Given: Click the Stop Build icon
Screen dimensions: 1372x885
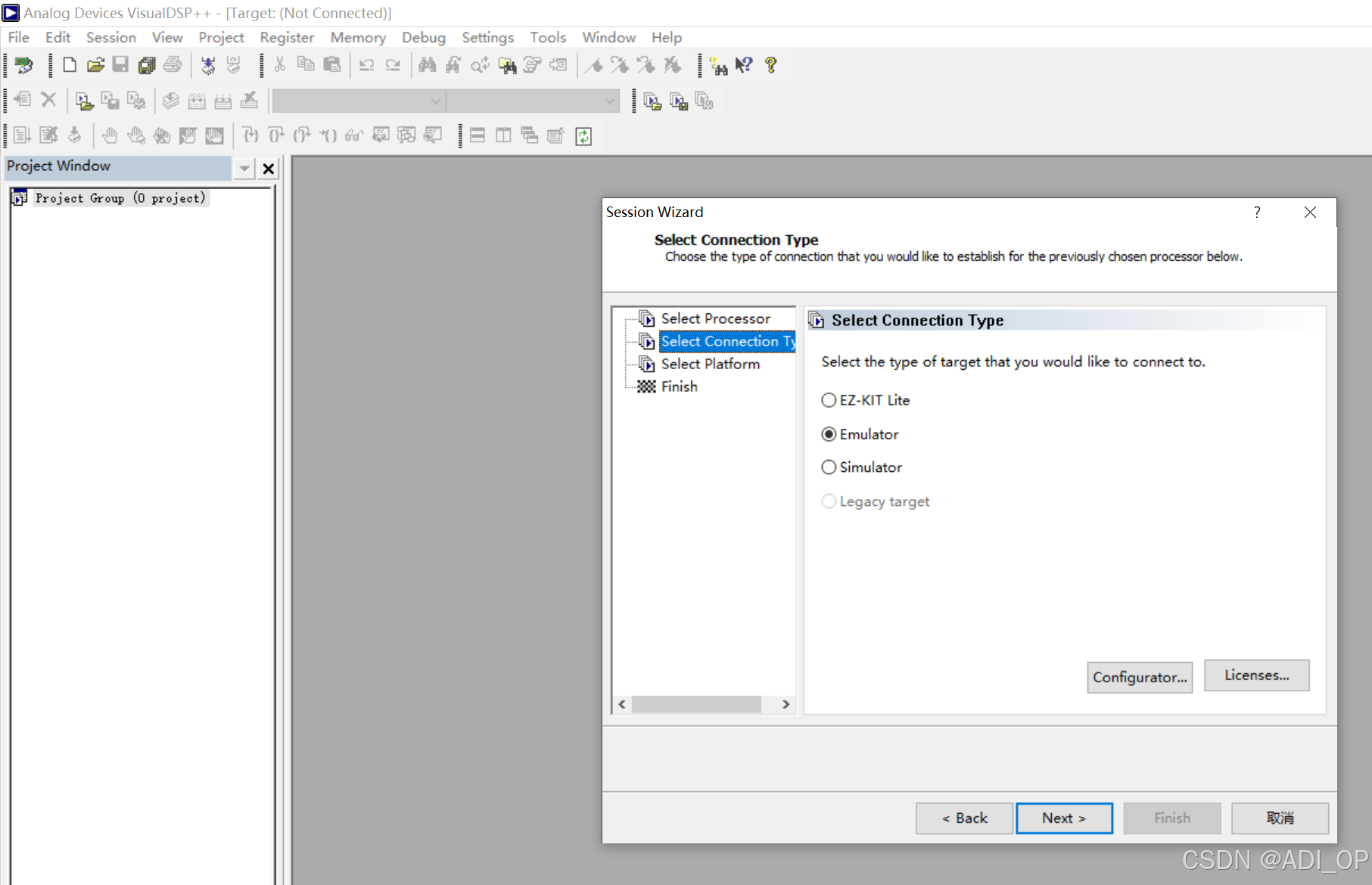Looking at the screenshot, I should [249, 101].
